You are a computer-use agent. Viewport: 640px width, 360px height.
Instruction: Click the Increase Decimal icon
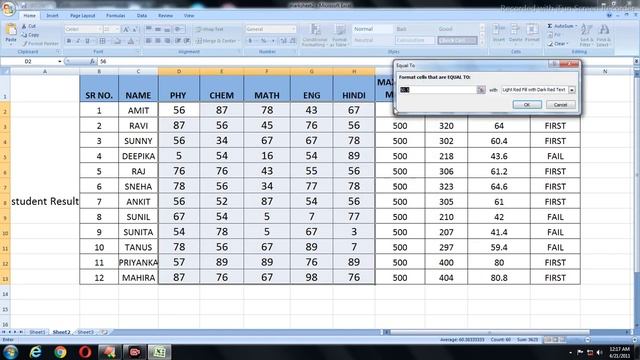(x=283, y=41)
